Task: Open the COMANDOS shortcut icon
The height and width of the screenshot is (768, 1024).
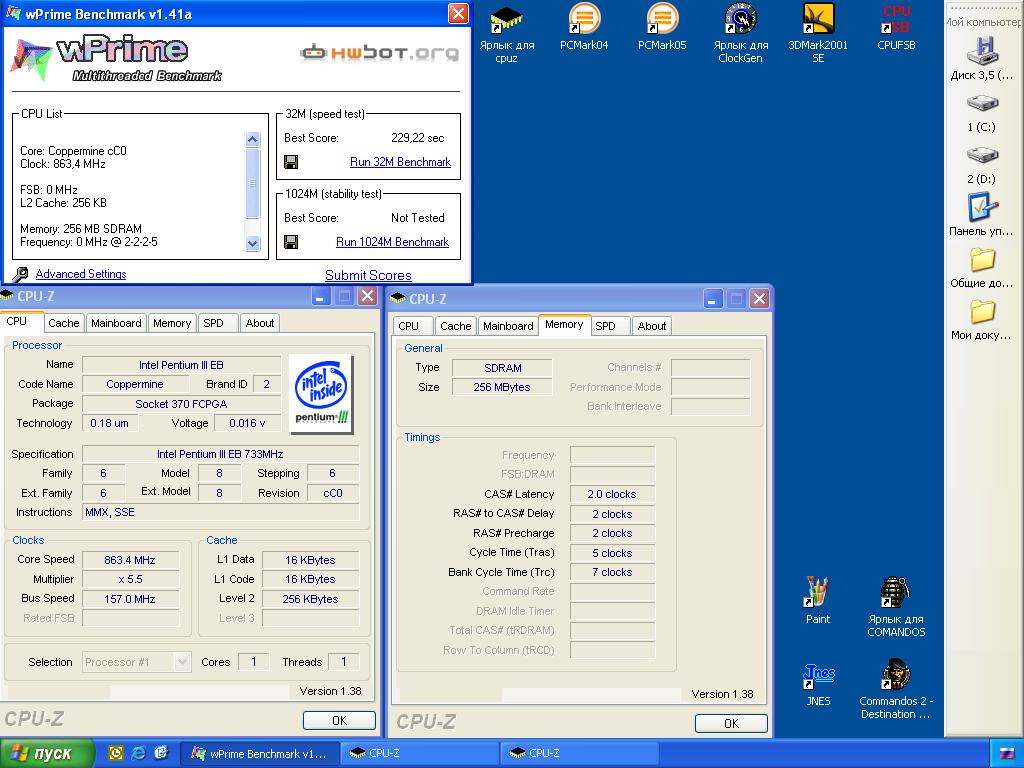Action: coord(896,607)
